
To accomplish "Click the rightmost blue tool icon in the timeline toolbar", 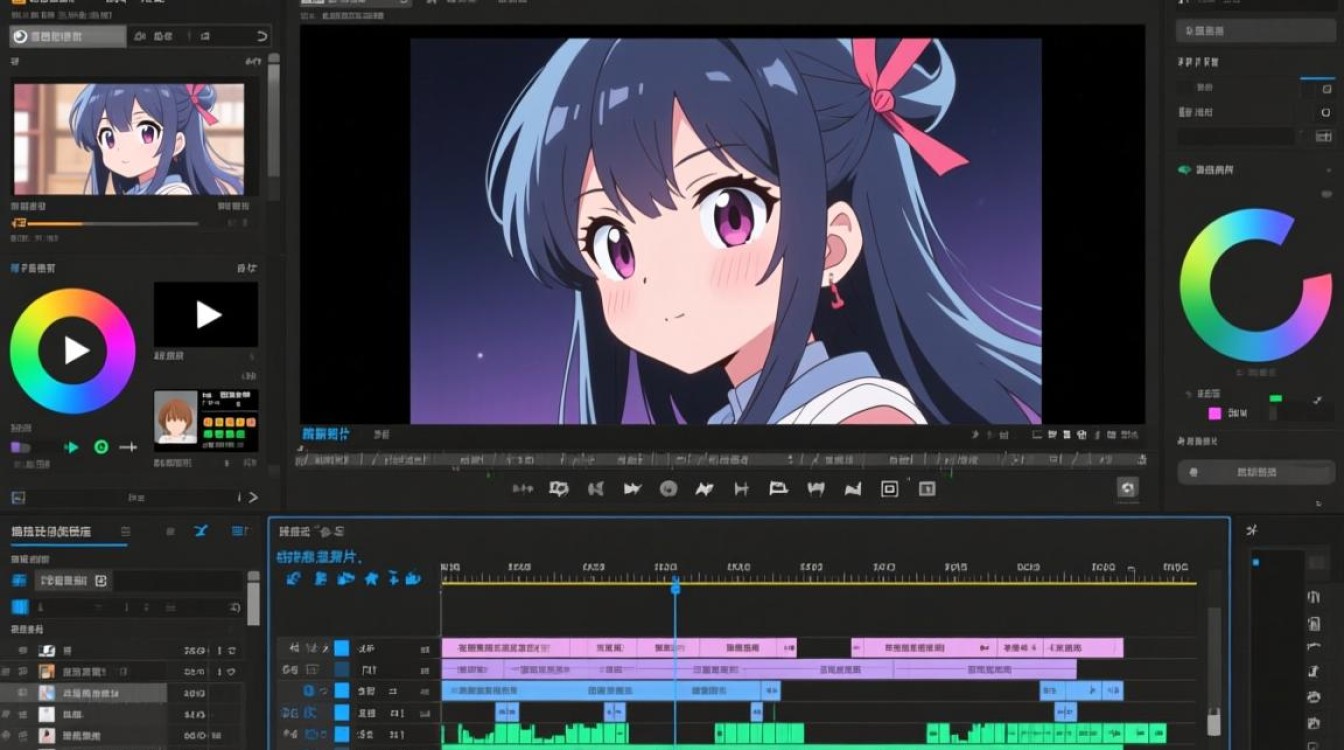I will 412,578.
